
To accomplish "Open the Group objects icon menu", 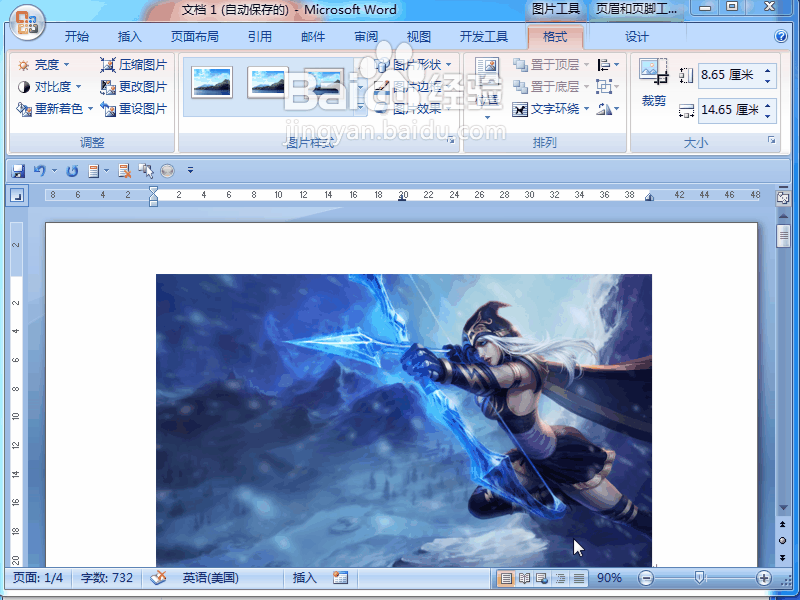I will click(x=608, y=87).
